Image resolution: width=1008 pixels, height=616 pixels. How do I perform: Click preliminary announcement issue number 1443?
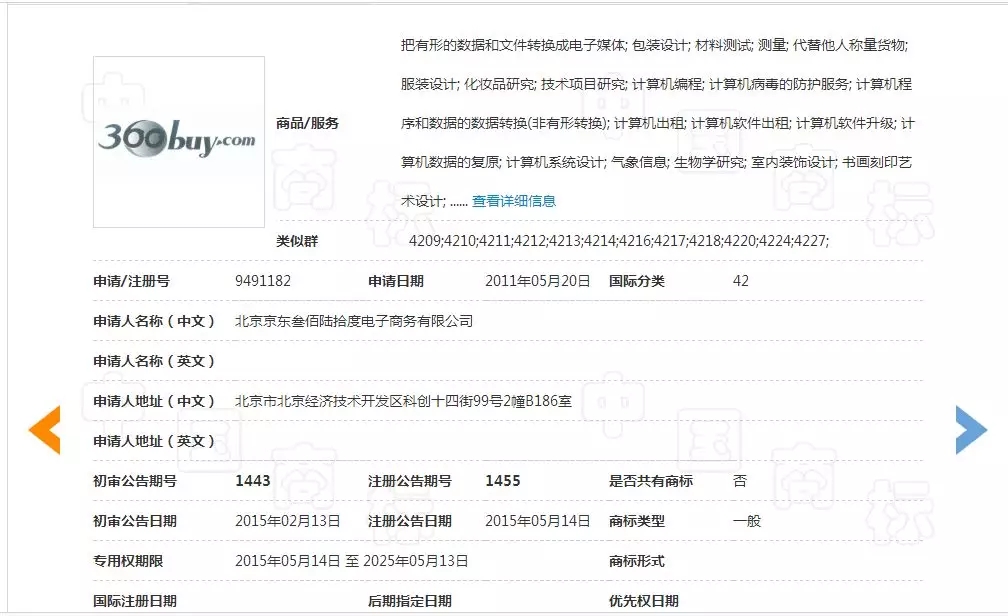pyautogui.click(x=253, y=481)
